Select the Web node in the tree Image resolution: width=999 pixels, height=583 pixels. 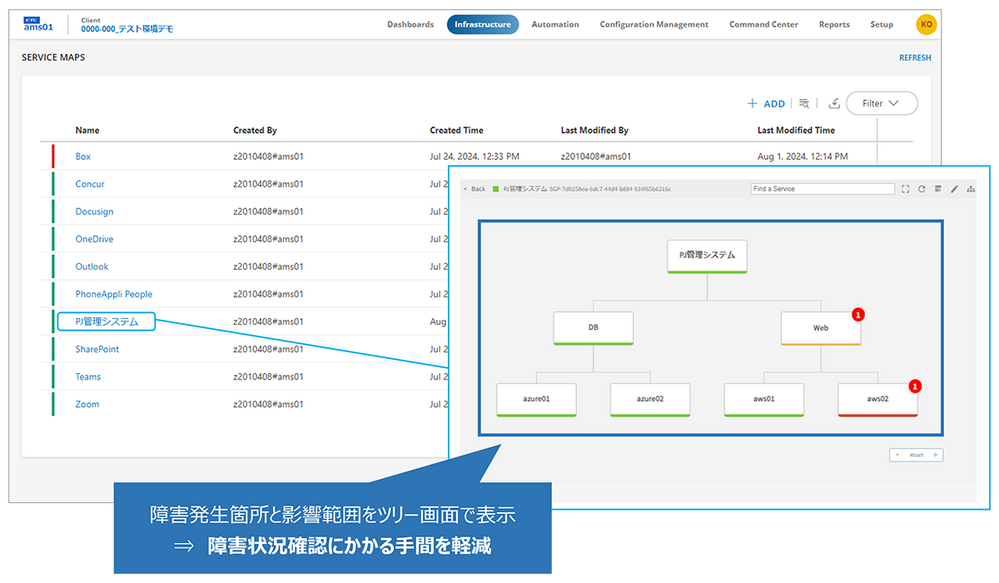(x=821, y=328)
